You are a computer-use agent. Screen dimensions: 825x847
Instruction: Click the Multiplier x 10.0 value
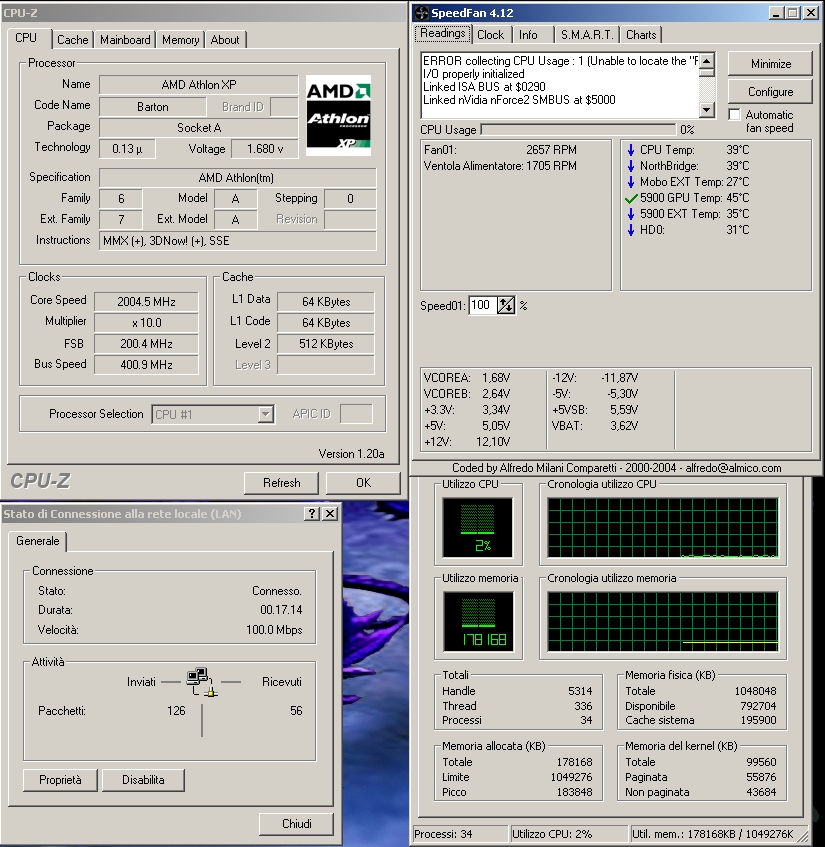[146, 323]
